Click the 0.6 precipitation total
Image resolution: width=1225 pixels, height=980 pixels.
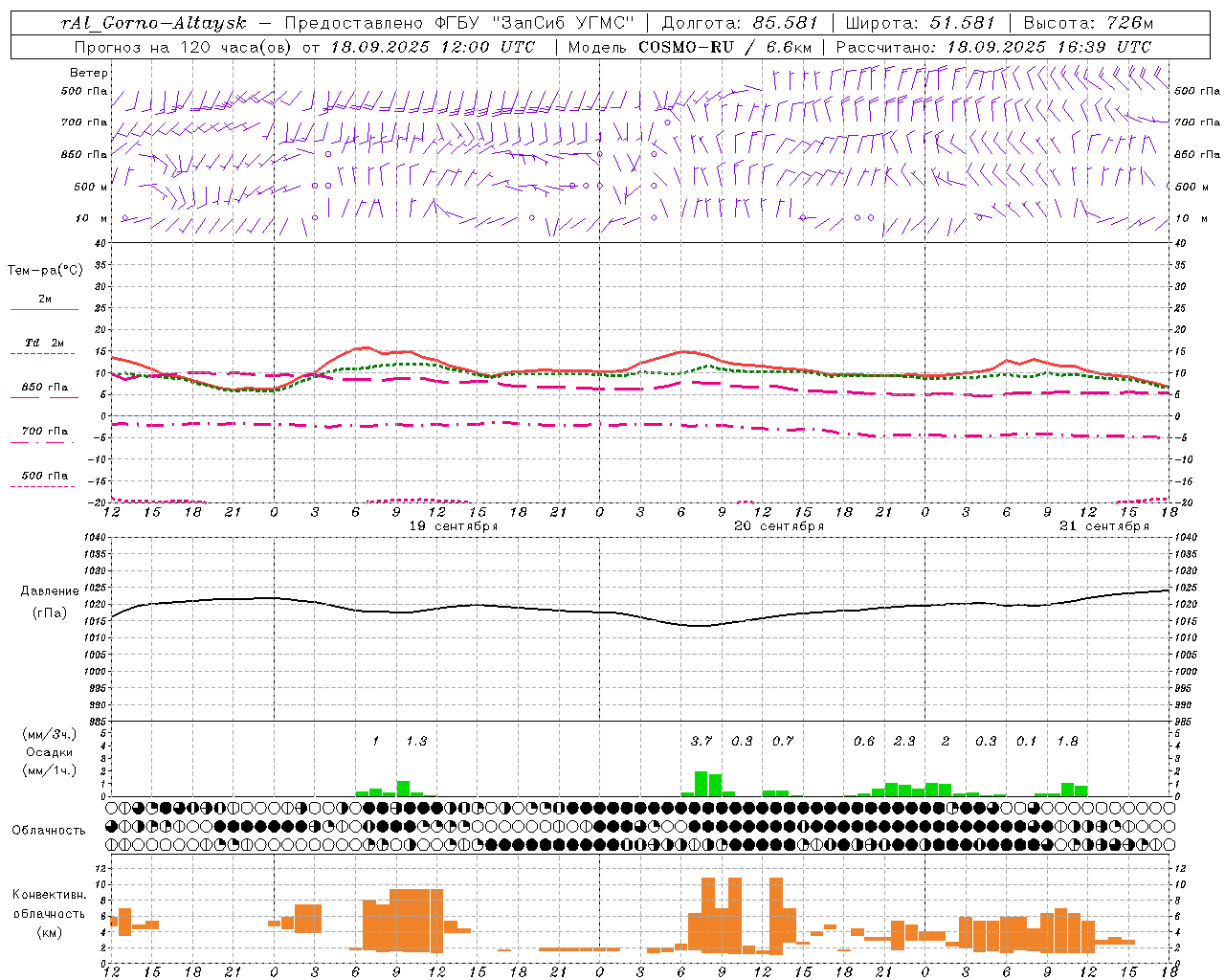pos(864,742)
